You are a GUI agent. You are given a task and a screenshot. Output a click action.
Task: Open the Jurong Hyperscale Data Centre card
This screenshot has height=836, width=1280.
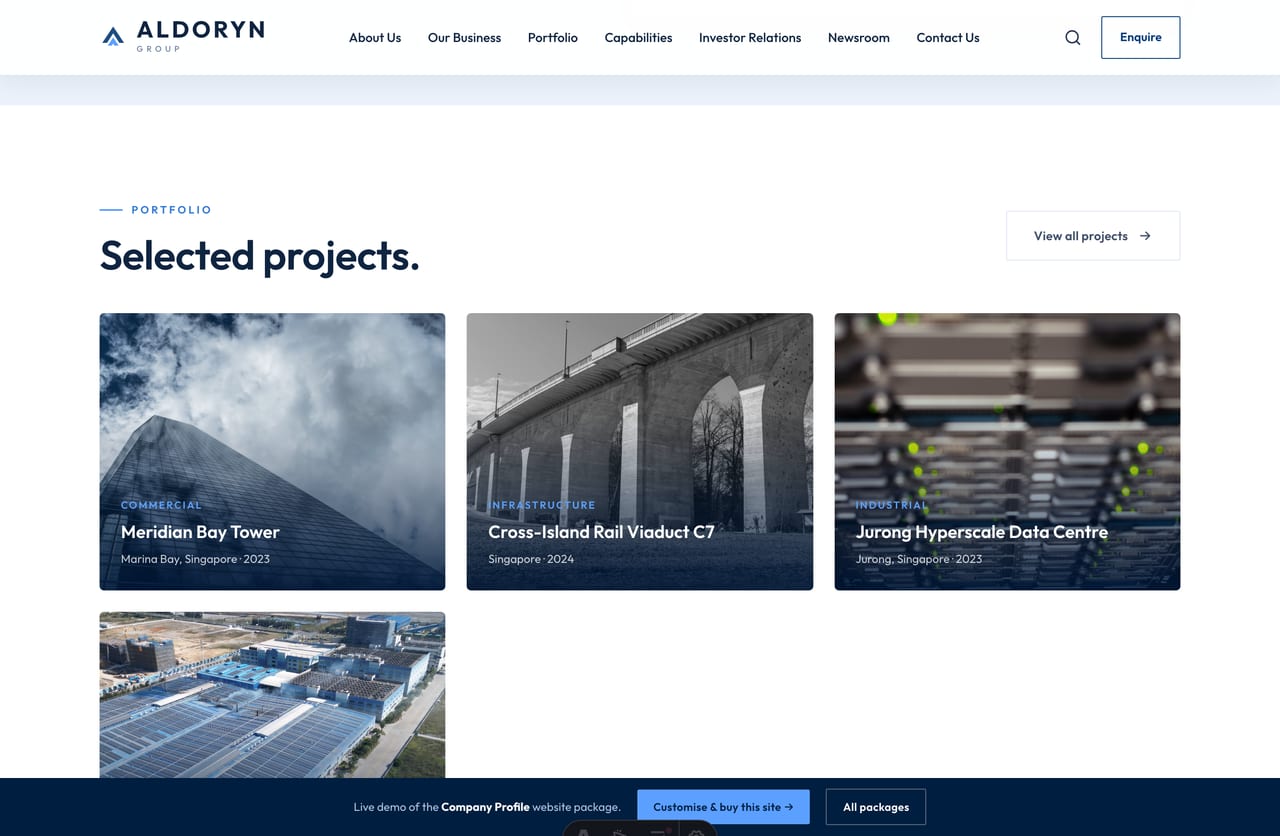(x=1007, y=452)
